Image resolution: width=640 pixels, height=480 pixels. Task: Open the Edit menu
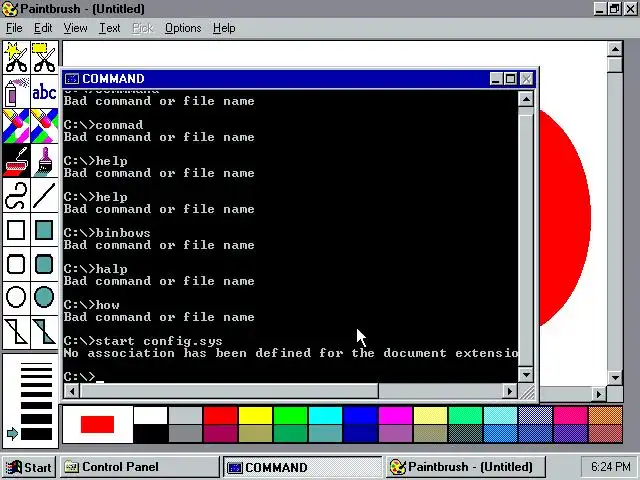click(43, 28)
